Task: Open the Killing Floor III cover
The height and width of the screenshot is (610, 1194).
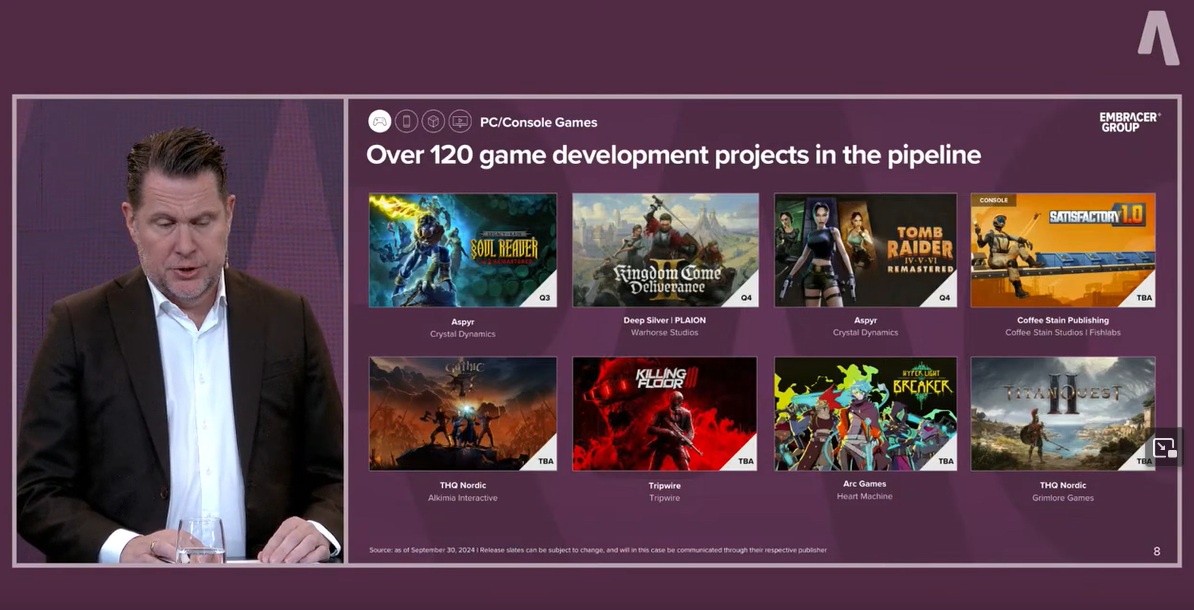Action: click(x=665, y=414)
